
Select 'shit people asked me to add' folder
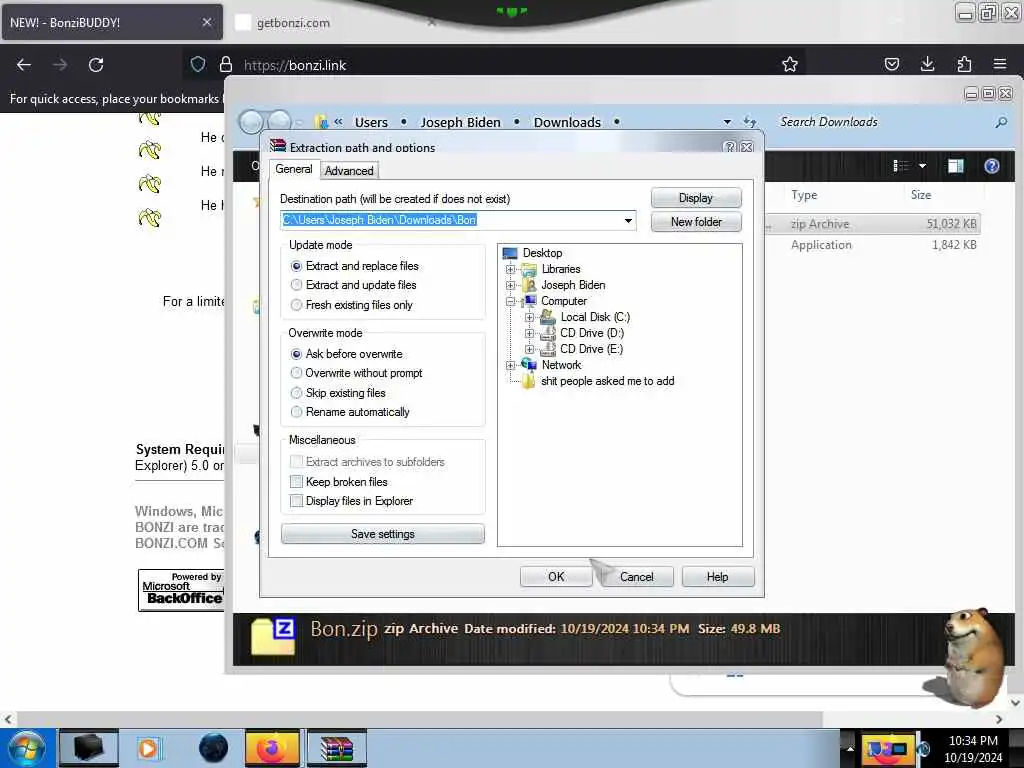[607, 381]
